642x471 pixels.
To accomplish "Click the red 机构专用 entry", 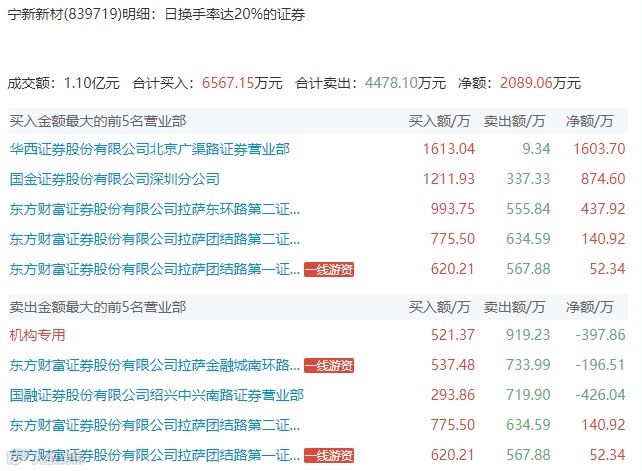I will pos(37,335).
